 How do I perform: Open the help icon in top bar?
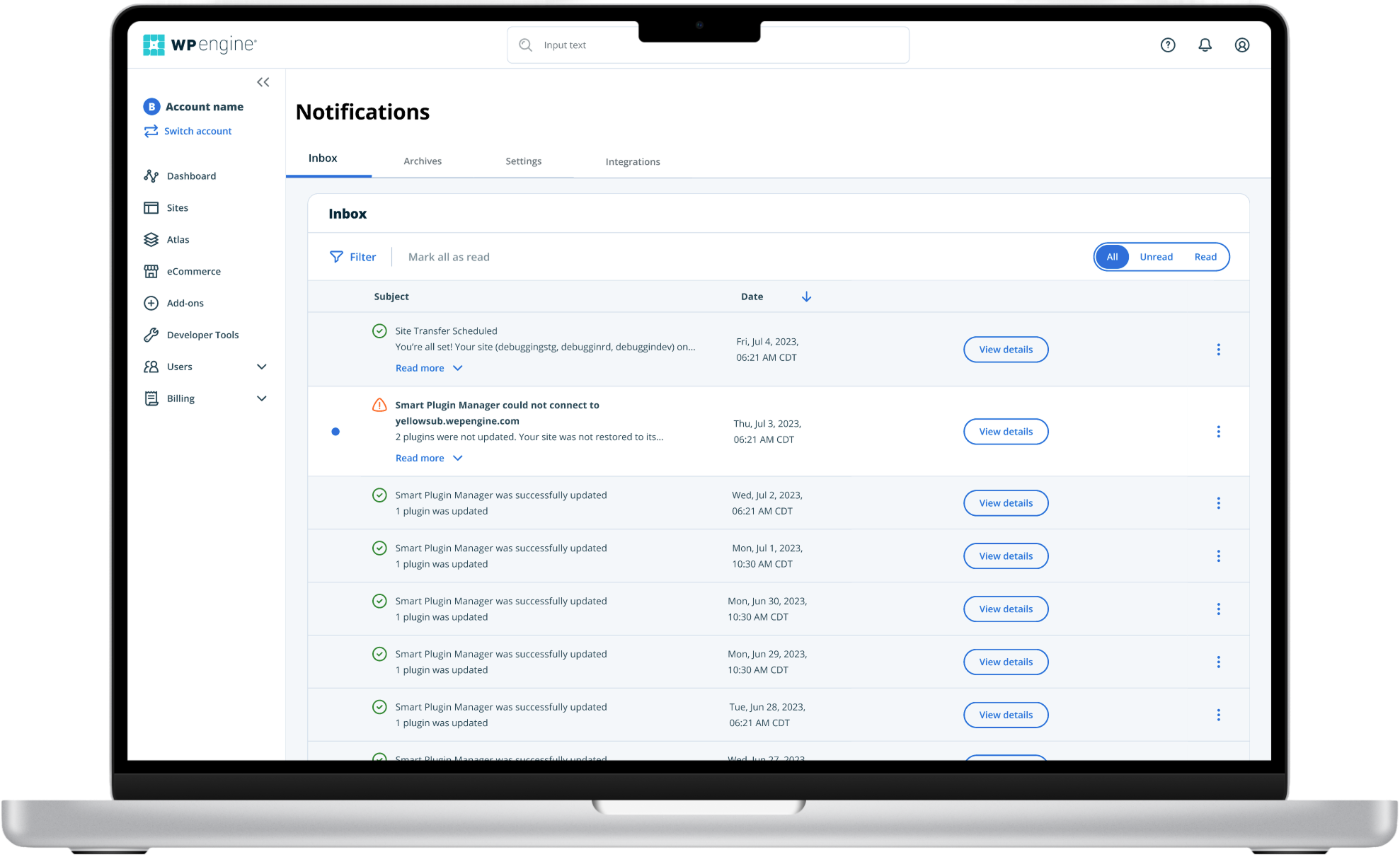coord(1168,45)
